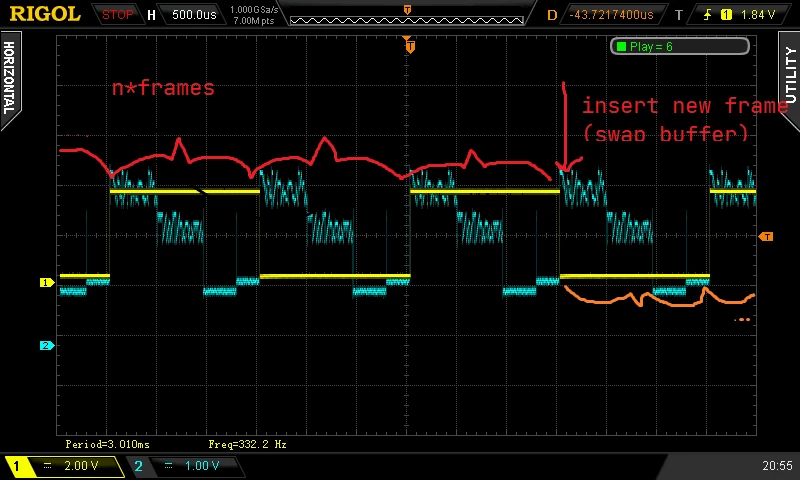Click channel 2 scale 1.00 V

coord(202,466)
